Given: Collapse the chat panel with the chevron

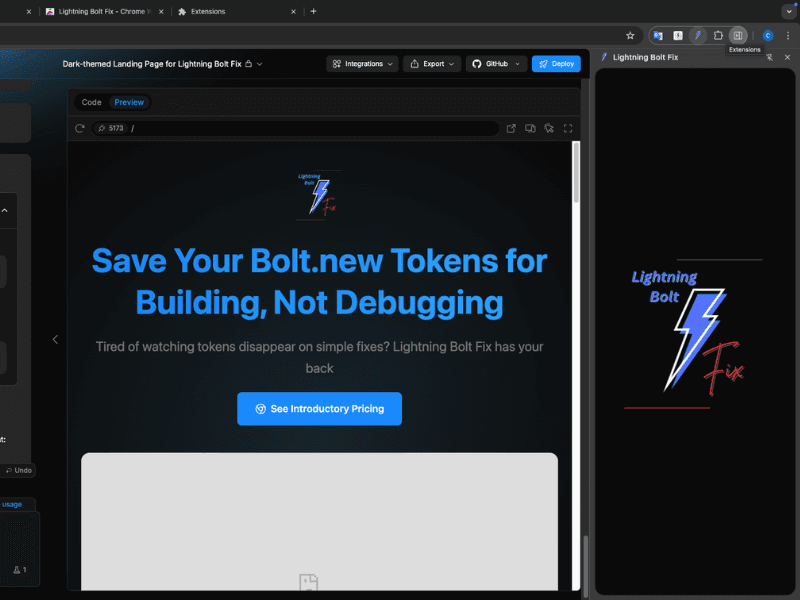Looking at the screenshot, I should [x=55, y=339].
